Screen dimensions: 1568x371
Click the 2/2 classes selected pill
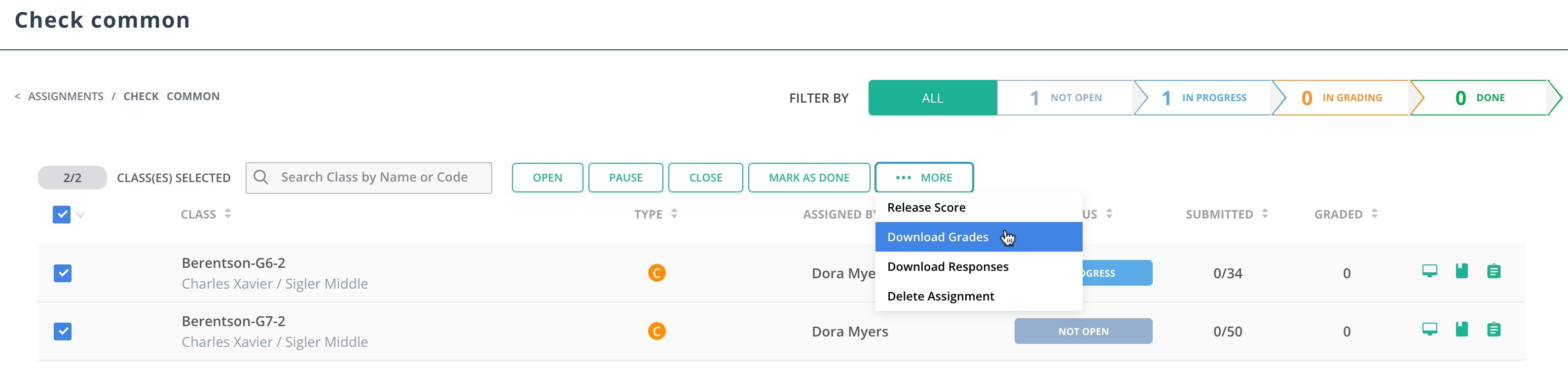point(73,177)
